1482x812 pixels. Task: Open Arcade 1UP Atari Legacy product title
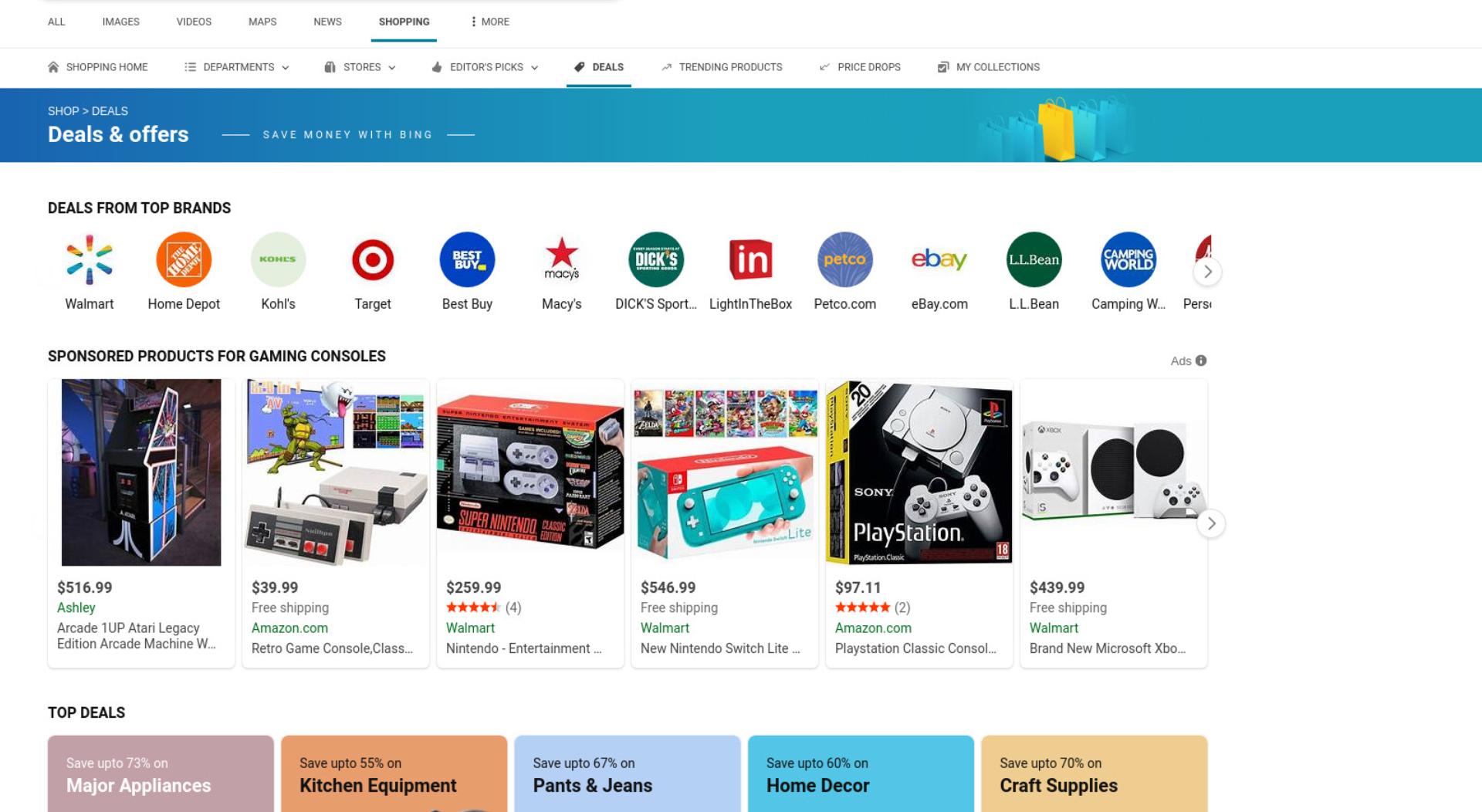point(137,636)
